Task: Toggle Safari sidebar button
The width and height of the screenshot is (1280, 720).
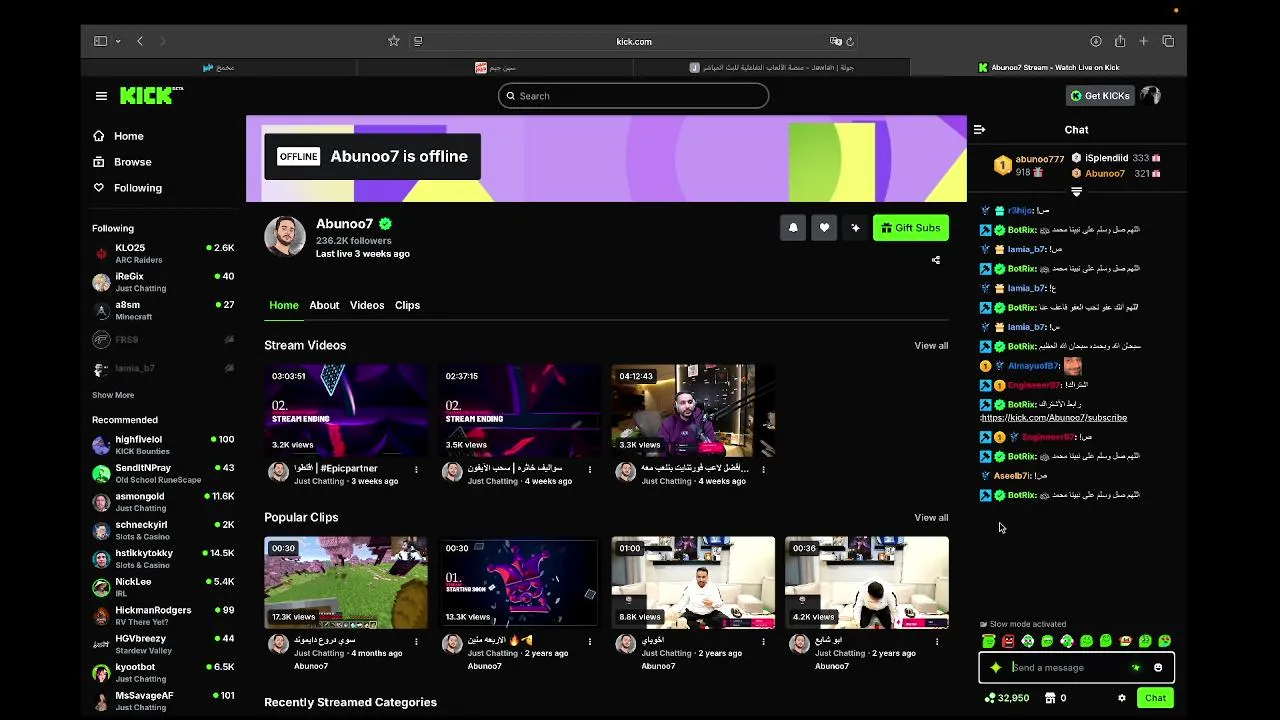Action: pos(100,41)
